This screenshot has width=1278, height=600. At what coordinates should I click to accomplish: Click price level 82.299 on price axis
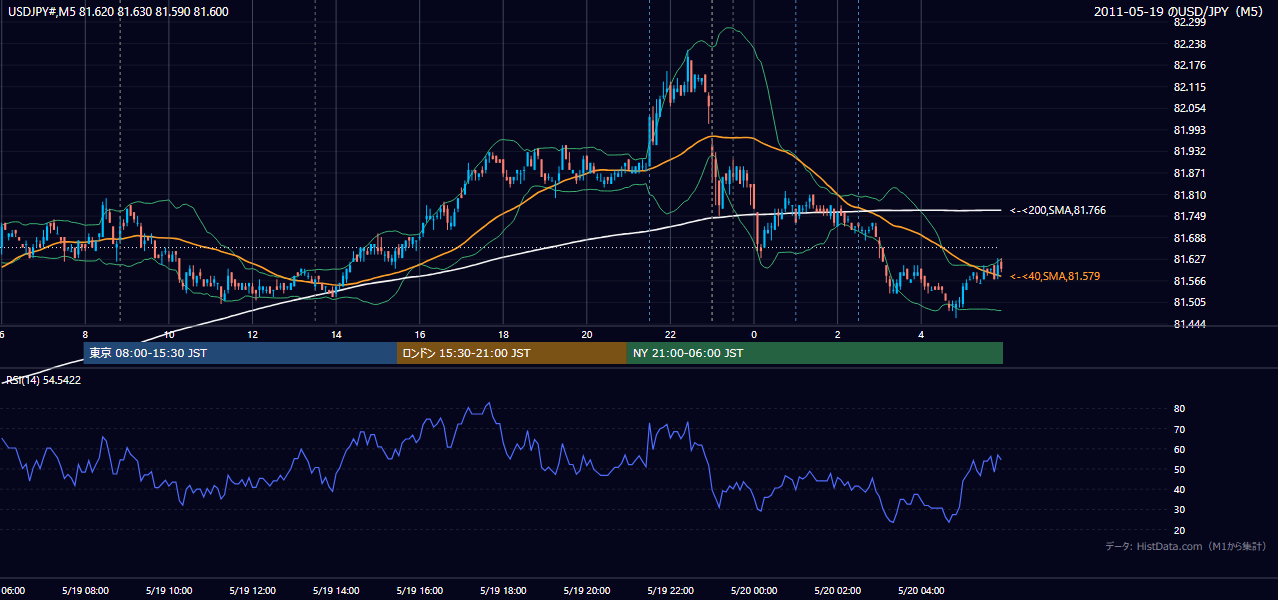[1189, 22]
